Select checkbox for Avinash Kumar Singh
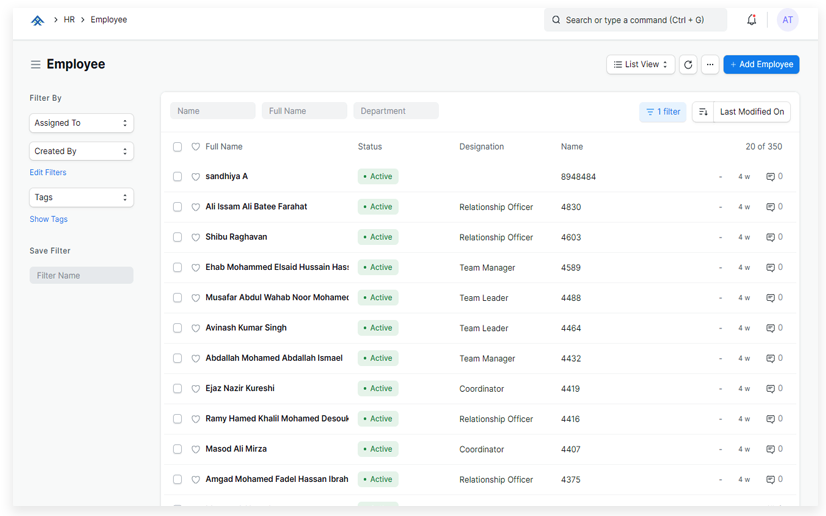This screenshot has width=826, height=516. [177, 328]
